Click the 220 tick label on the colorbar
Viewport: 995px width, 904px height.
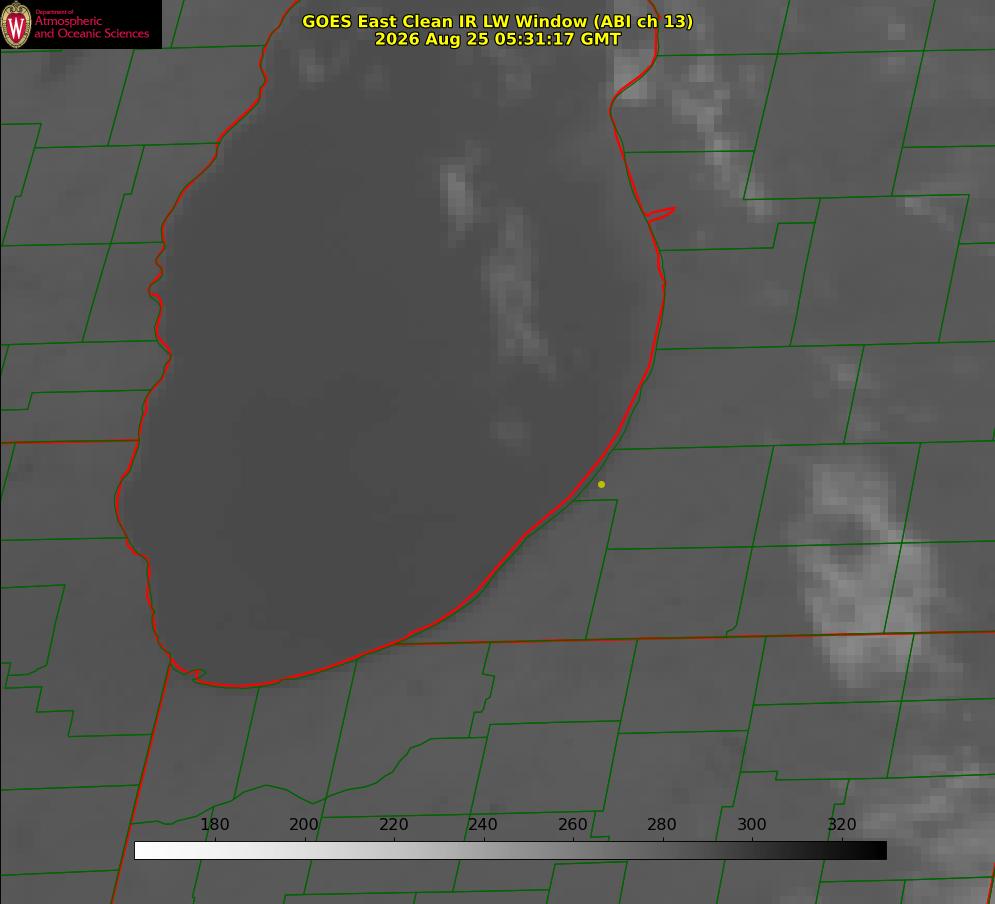point(393,824)
